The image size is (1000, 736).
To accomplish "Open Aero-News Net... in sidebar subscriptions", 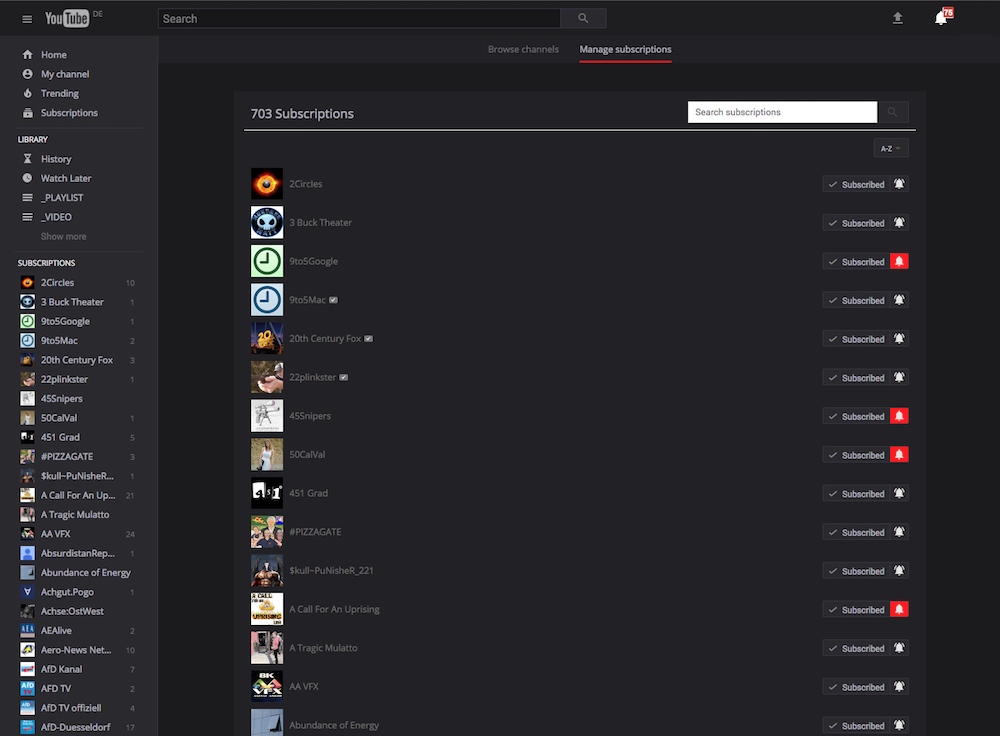I will pos(76,650).
